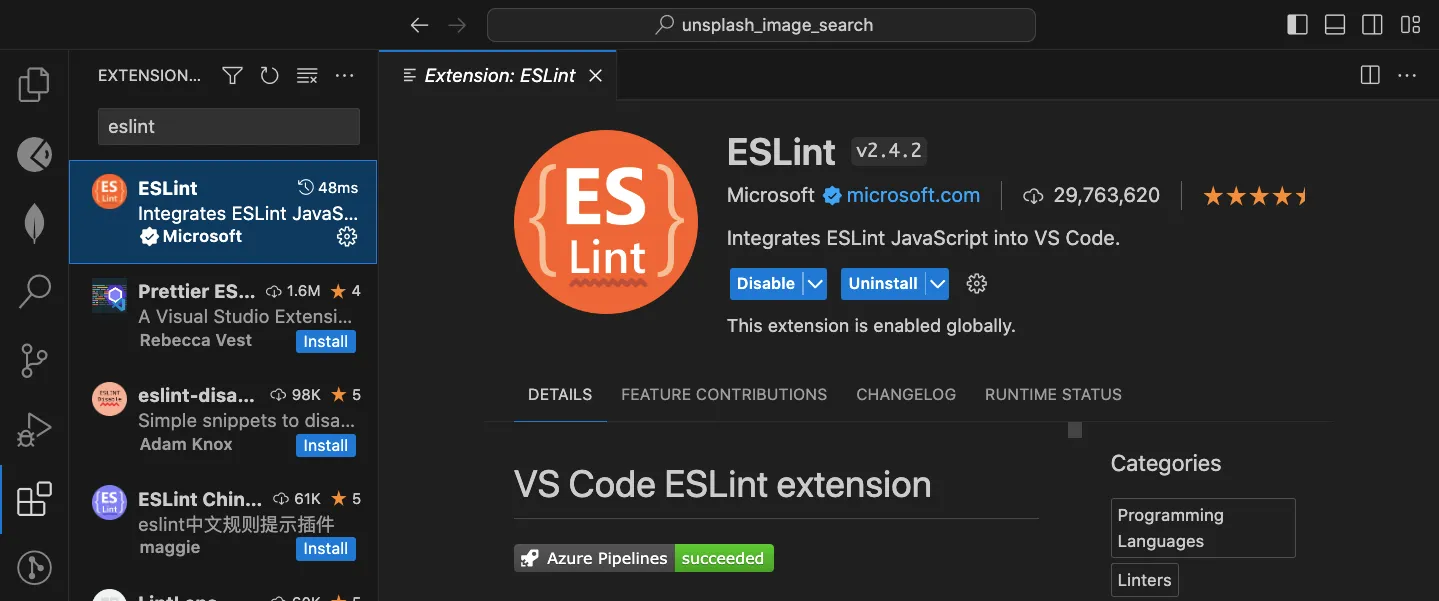This screenshot has width=1439, height=601.
Task: Open the Run and Debug view
Action: (x=33, y=429)
